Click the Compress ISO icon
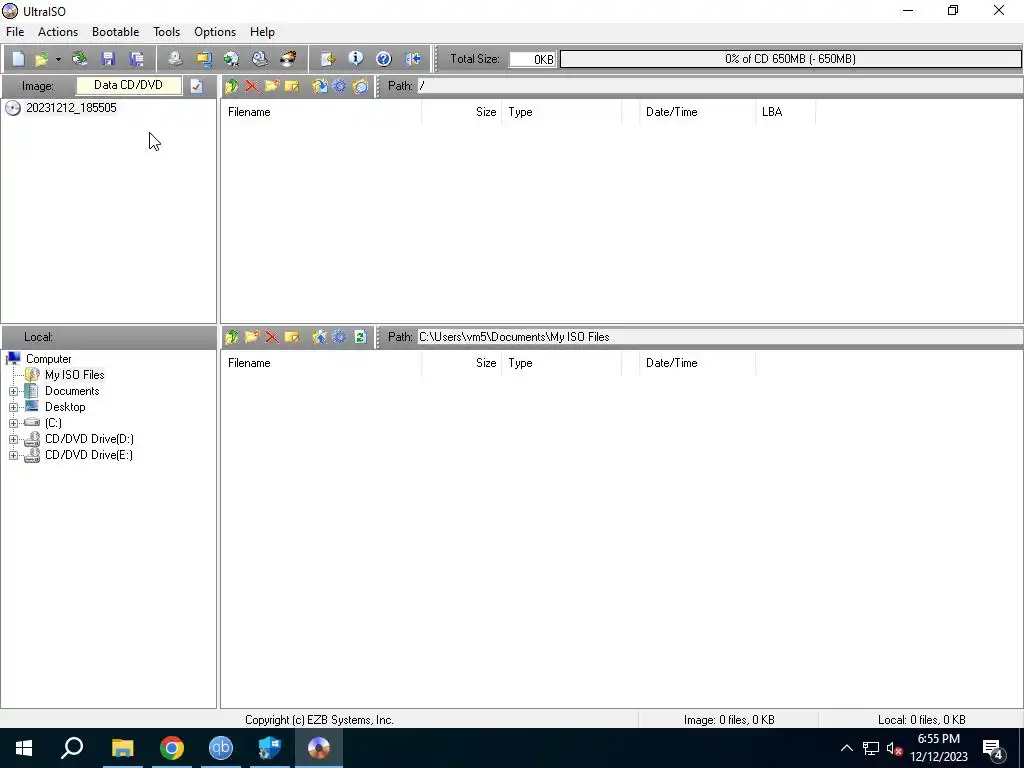1024x768 pixels. pos(204,59)
